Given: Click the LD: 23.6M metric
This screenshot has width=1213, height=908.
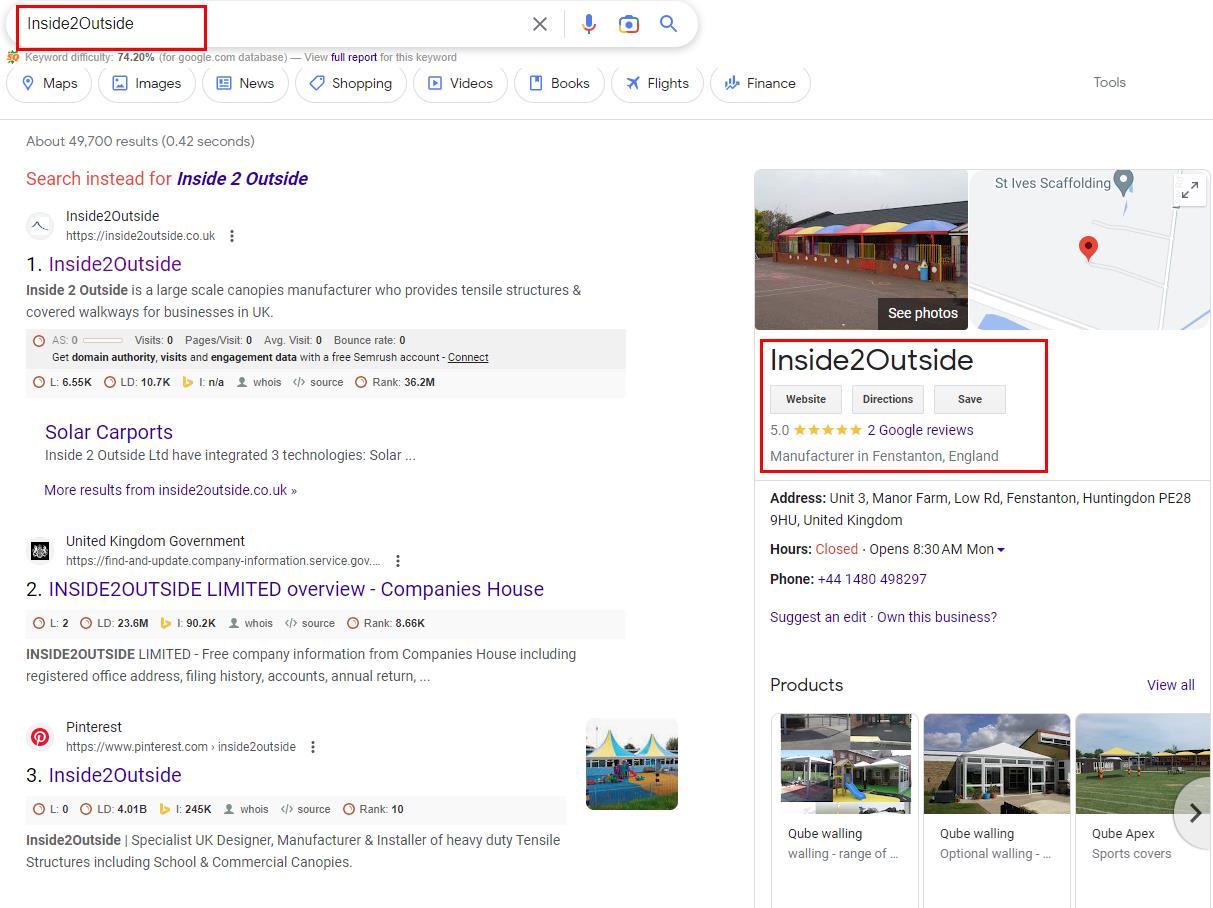Looking at the screenshot, I should tap(113, 623).
